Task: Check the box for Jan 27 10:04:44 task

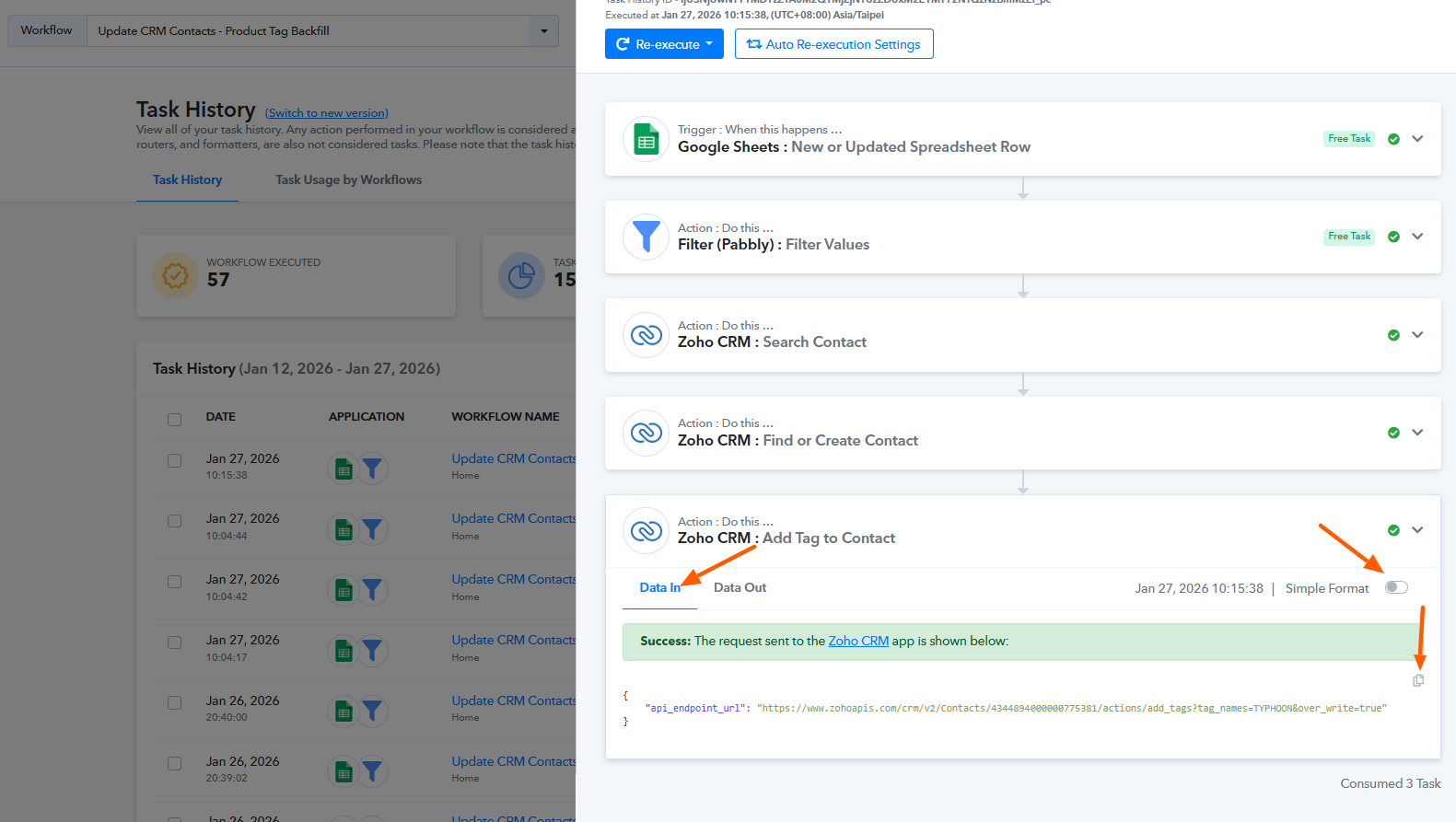Action: (x=174, y=521)
